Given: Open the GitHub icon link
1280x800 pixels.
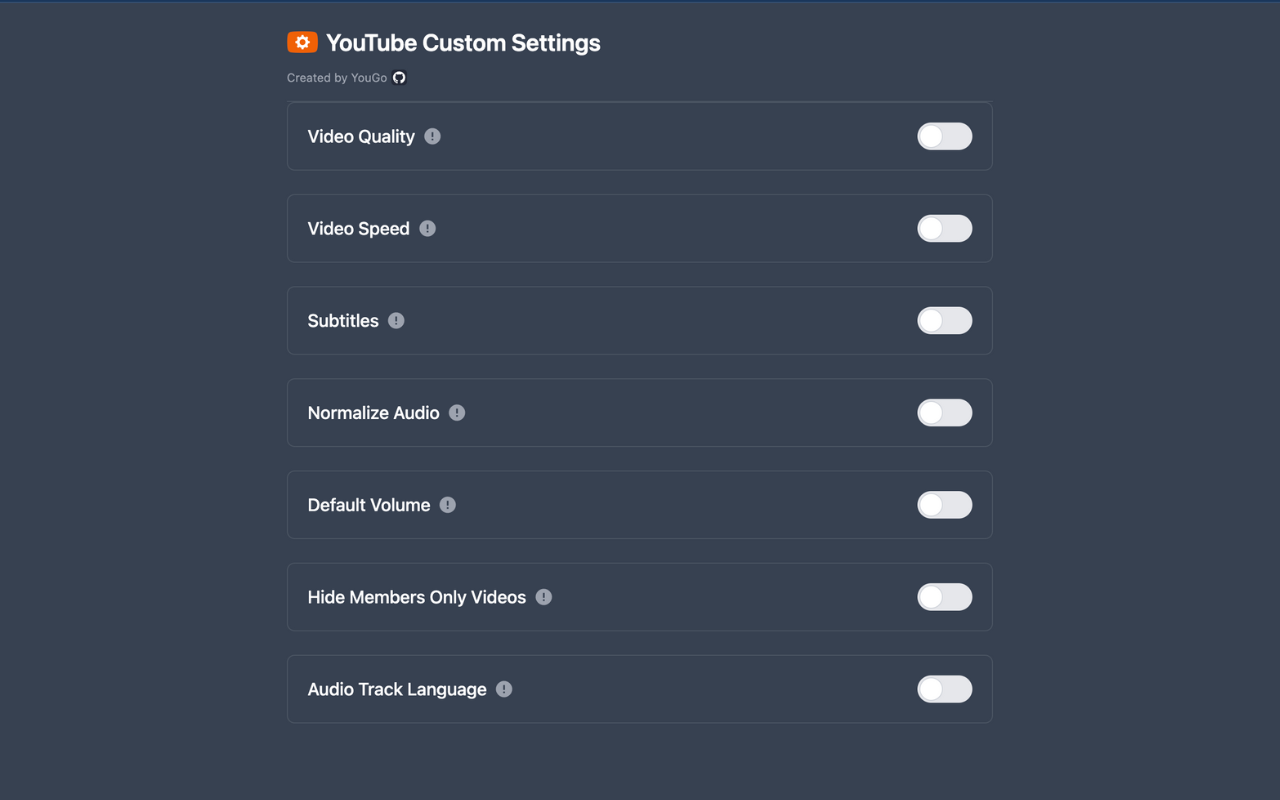Looking at the screenshot, I should pos(399,78).
